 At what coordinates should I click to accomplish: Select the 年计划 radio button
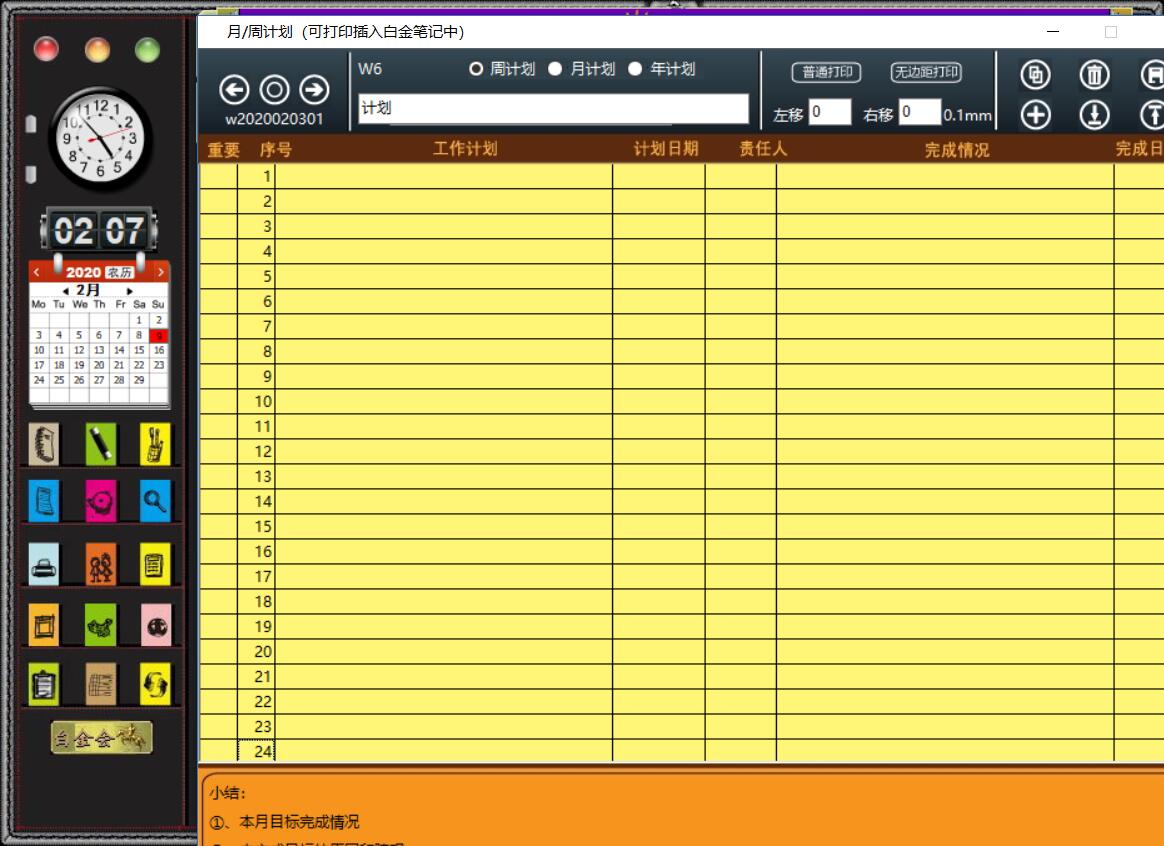(635, 69)
